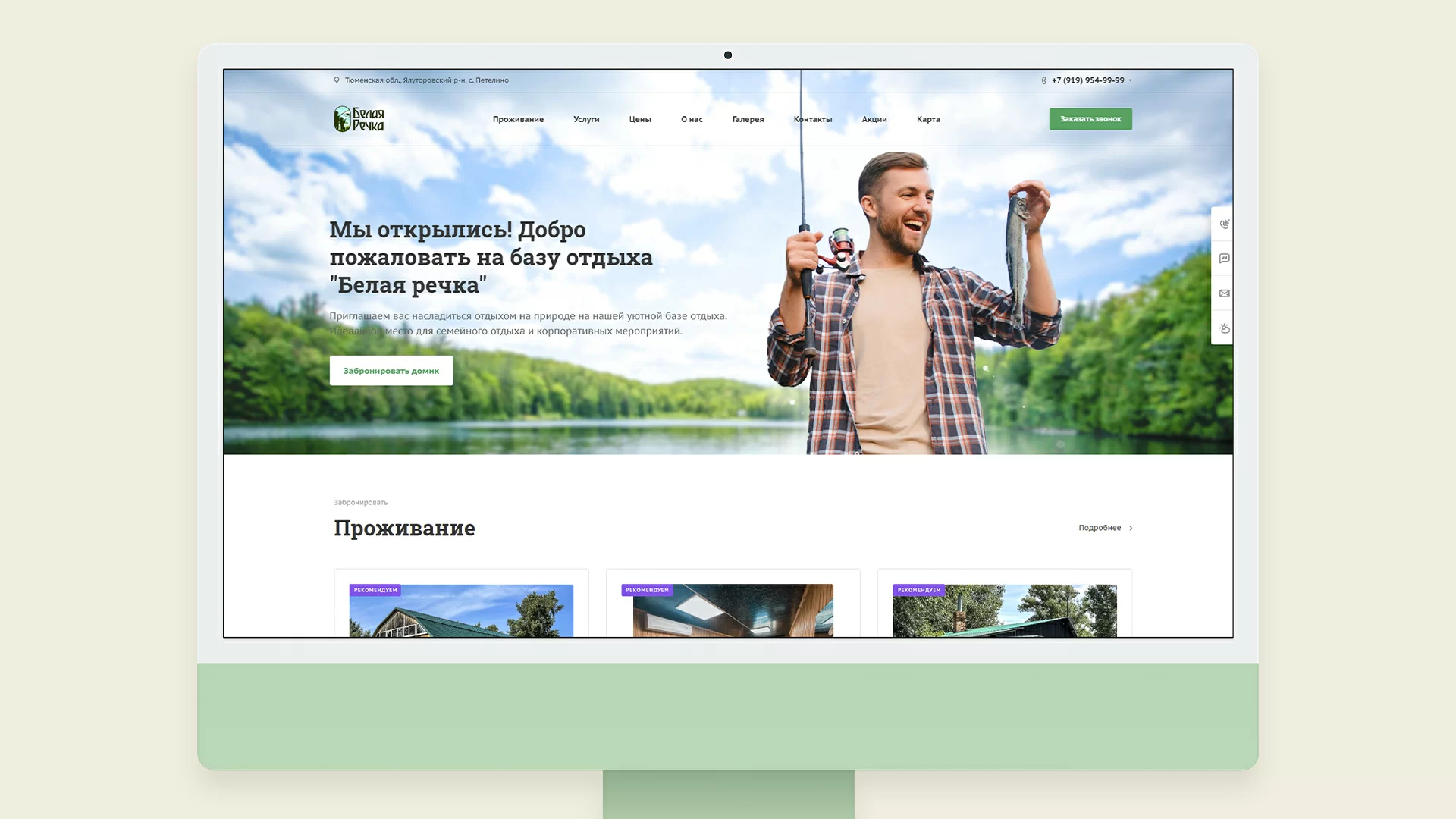Select Галерея in the navigation bar
Image resolution: width=1456 pixels, height=819 pixels.
point(748,119)
